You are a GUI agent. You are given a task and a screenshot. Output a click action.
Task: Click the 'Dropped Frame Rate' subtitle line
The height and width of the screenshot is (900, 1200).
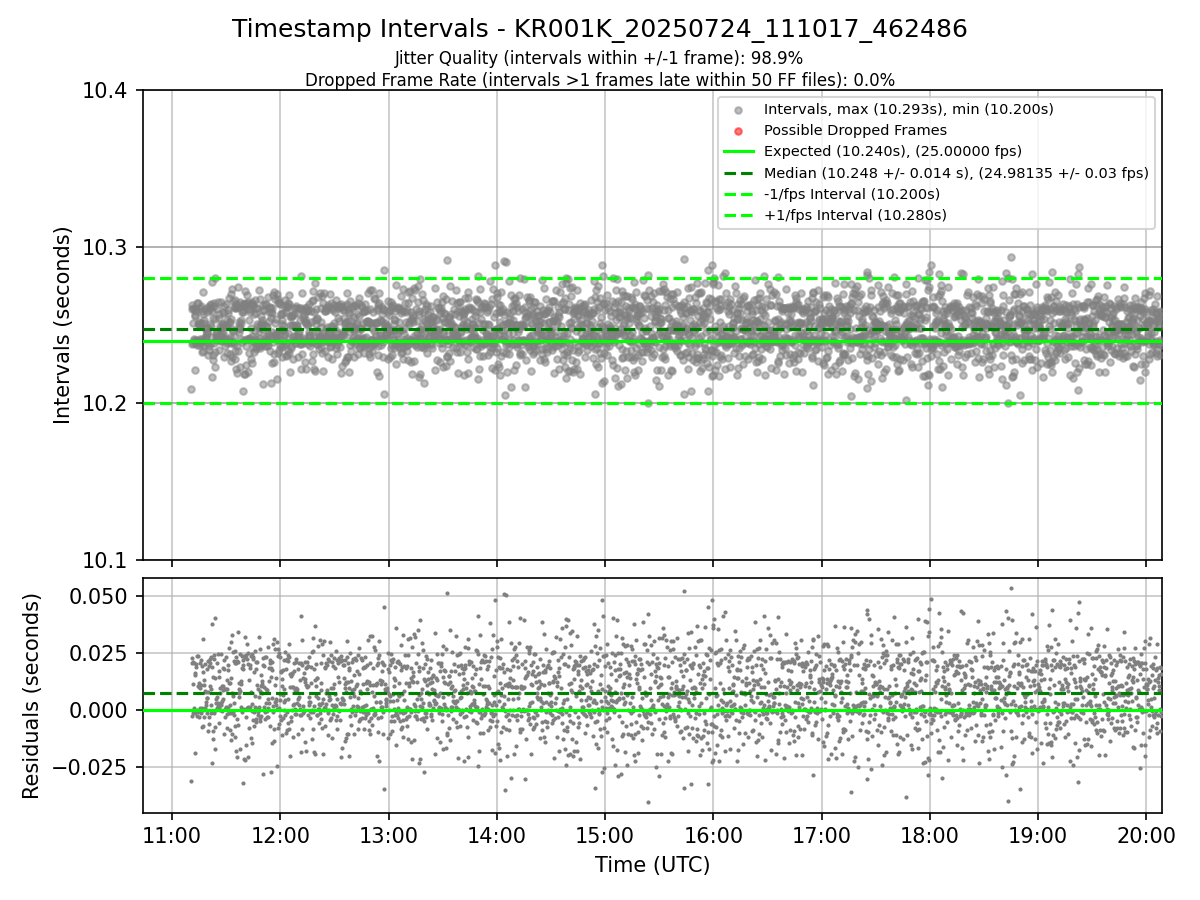pos(600,80)
